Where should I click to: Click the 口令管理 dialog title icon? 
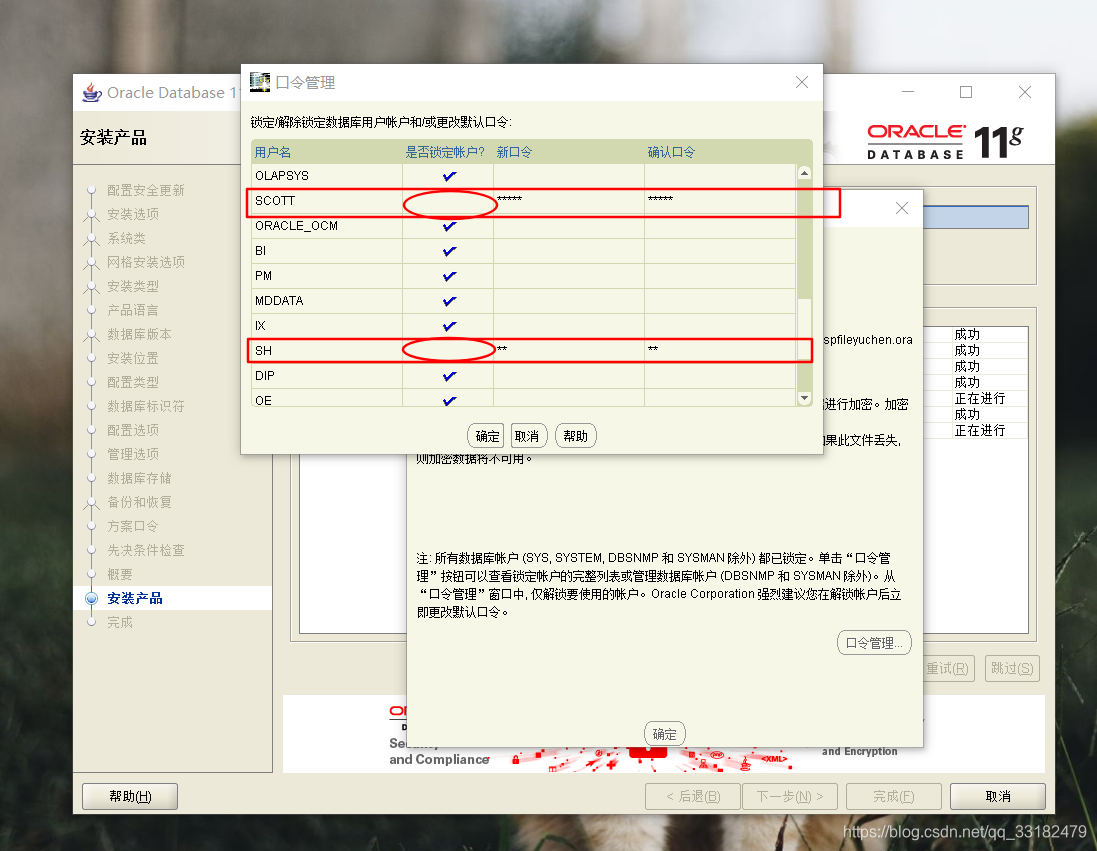click(260, 82)
